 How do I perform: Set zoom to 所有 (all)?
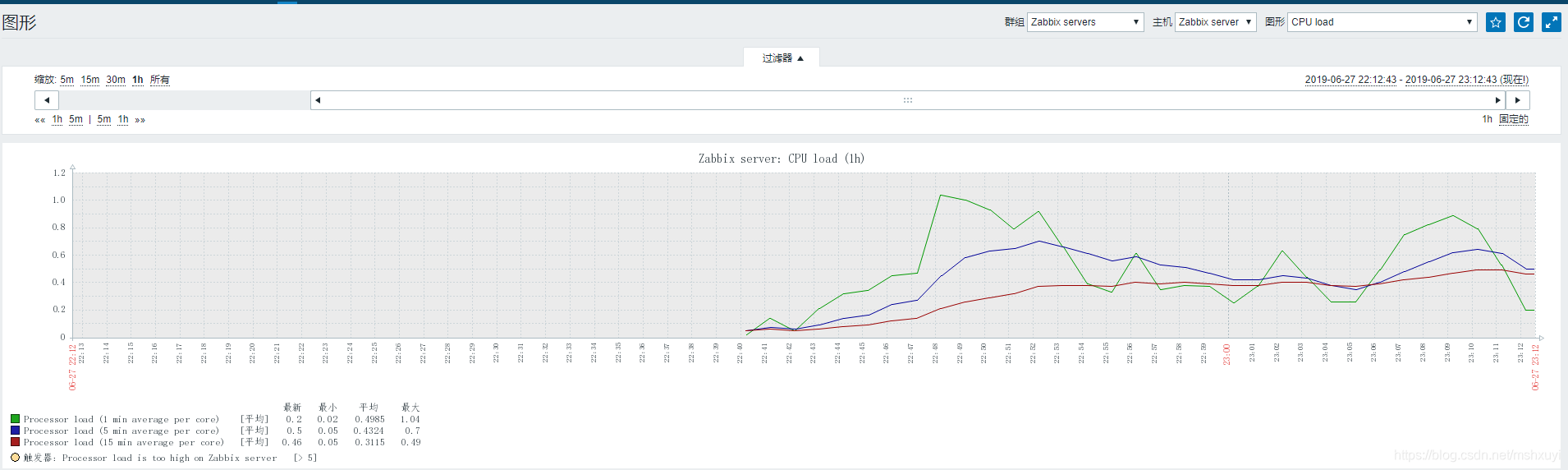click(160, 80)
